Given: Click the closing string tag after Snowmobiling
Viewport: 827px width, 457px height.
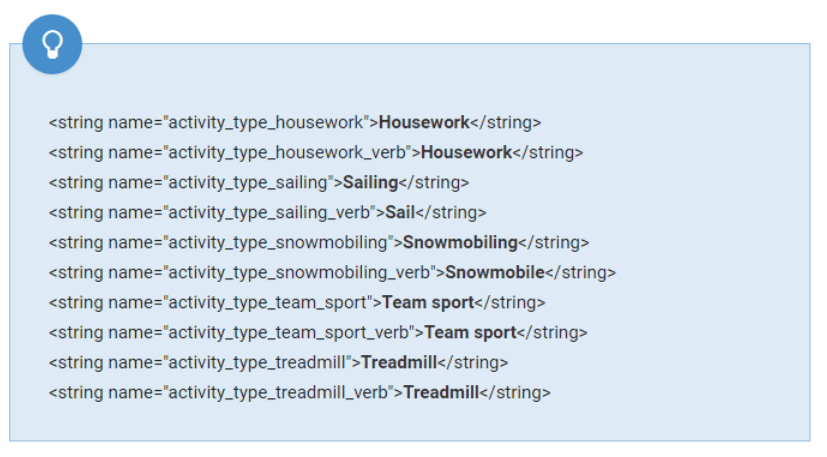Looking at the screenshot, I should [554, 243].
